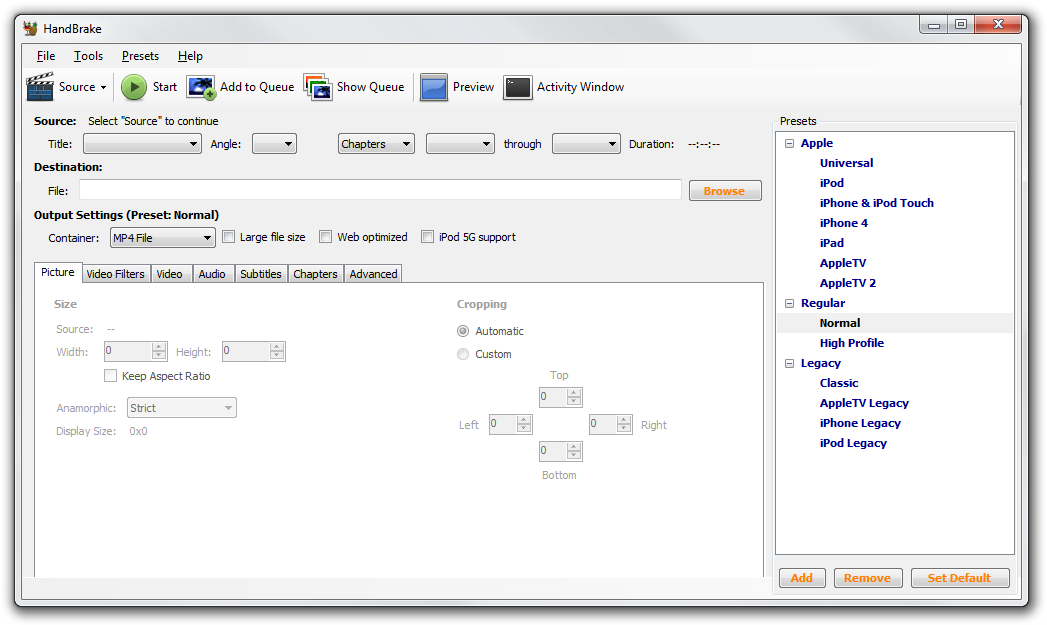
Task: Tick the Keep Aspect Ratio checkbox
Action: click(110, 375)
